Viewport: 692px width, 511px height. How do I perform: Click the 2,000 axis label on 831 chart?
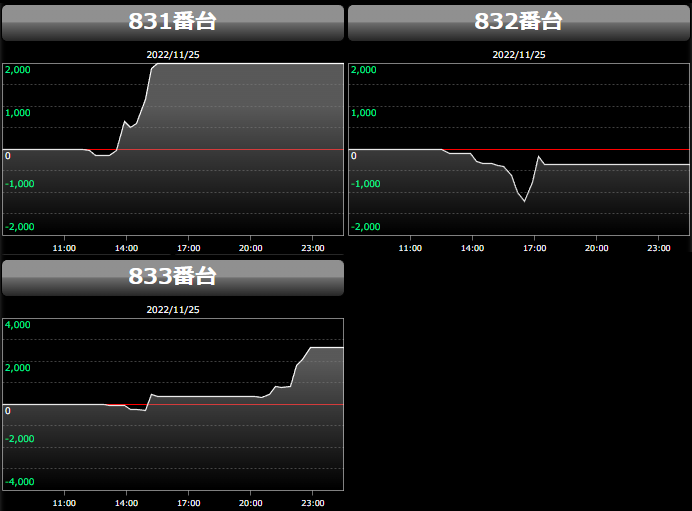19,70
